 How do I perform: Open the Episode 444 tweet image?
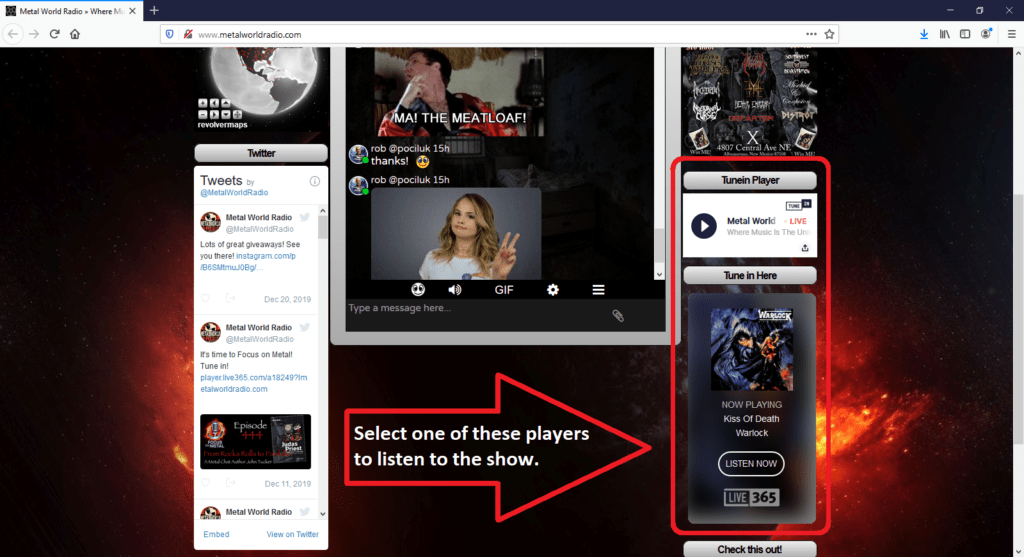255,441
